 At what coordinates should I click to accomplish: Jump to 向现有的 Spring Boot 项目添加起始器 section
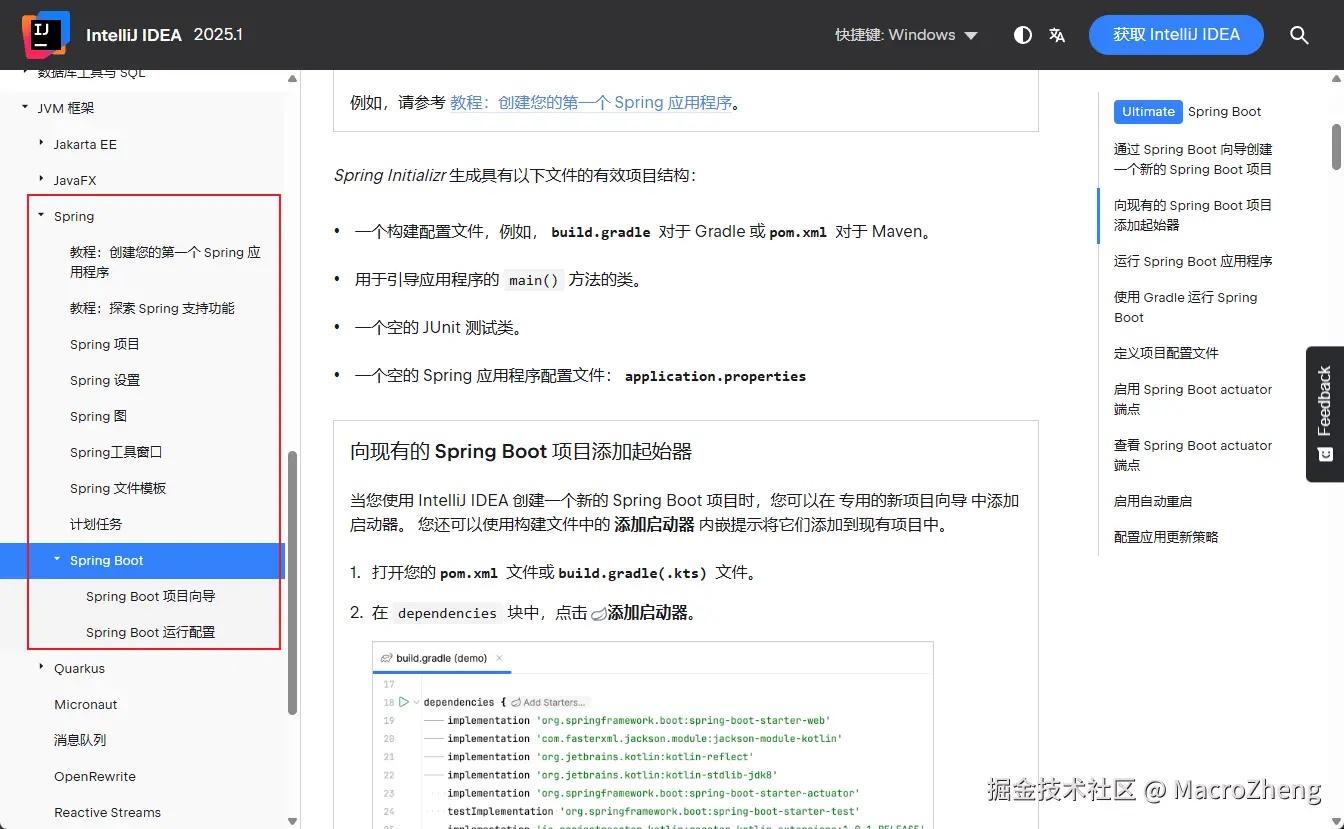(x=1193, y=215)
